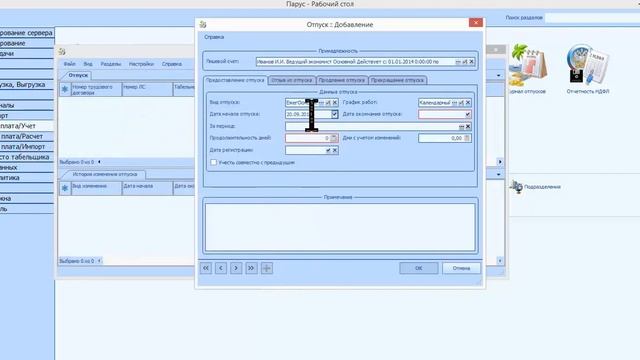Image resolution: width=640 pixels, height=360 pixels.
Task: Click star icon in История изменения table header
Action: (x=65, y=188)
